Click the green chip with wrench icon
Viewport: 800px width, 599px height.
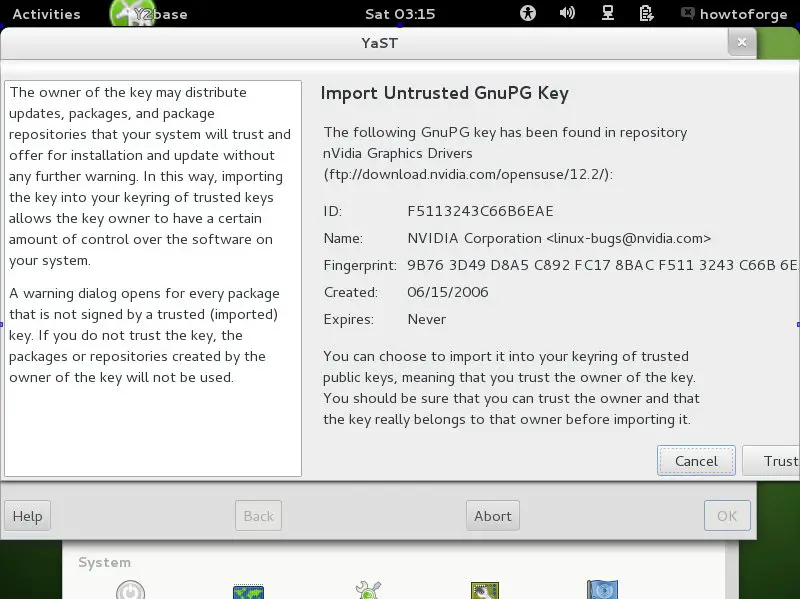coord(485,591)
